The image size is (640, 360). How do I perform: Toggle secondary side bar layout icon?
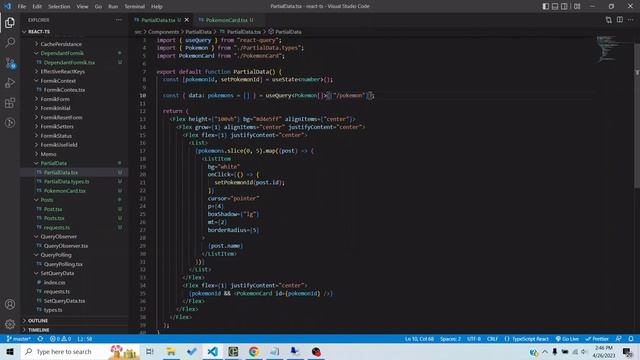564,6
